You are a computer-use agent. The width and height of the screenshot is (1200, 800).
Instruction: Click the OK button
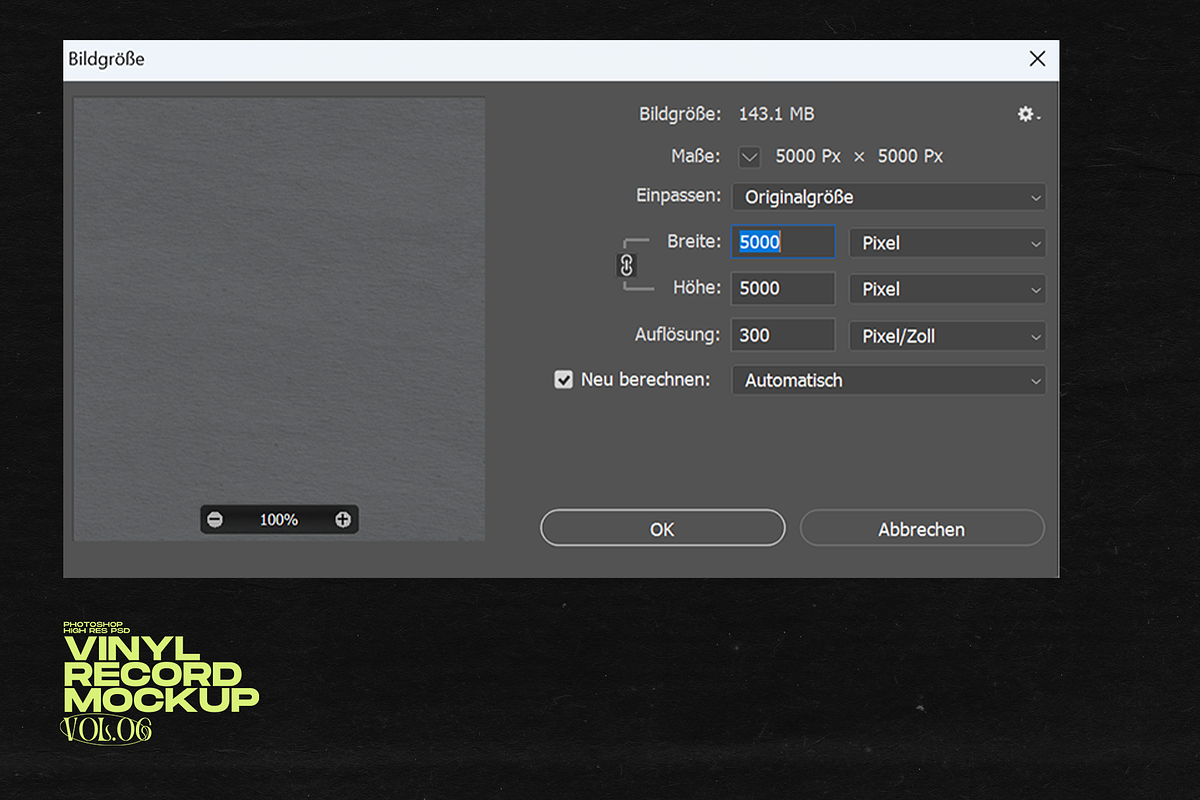coord(663,528)
